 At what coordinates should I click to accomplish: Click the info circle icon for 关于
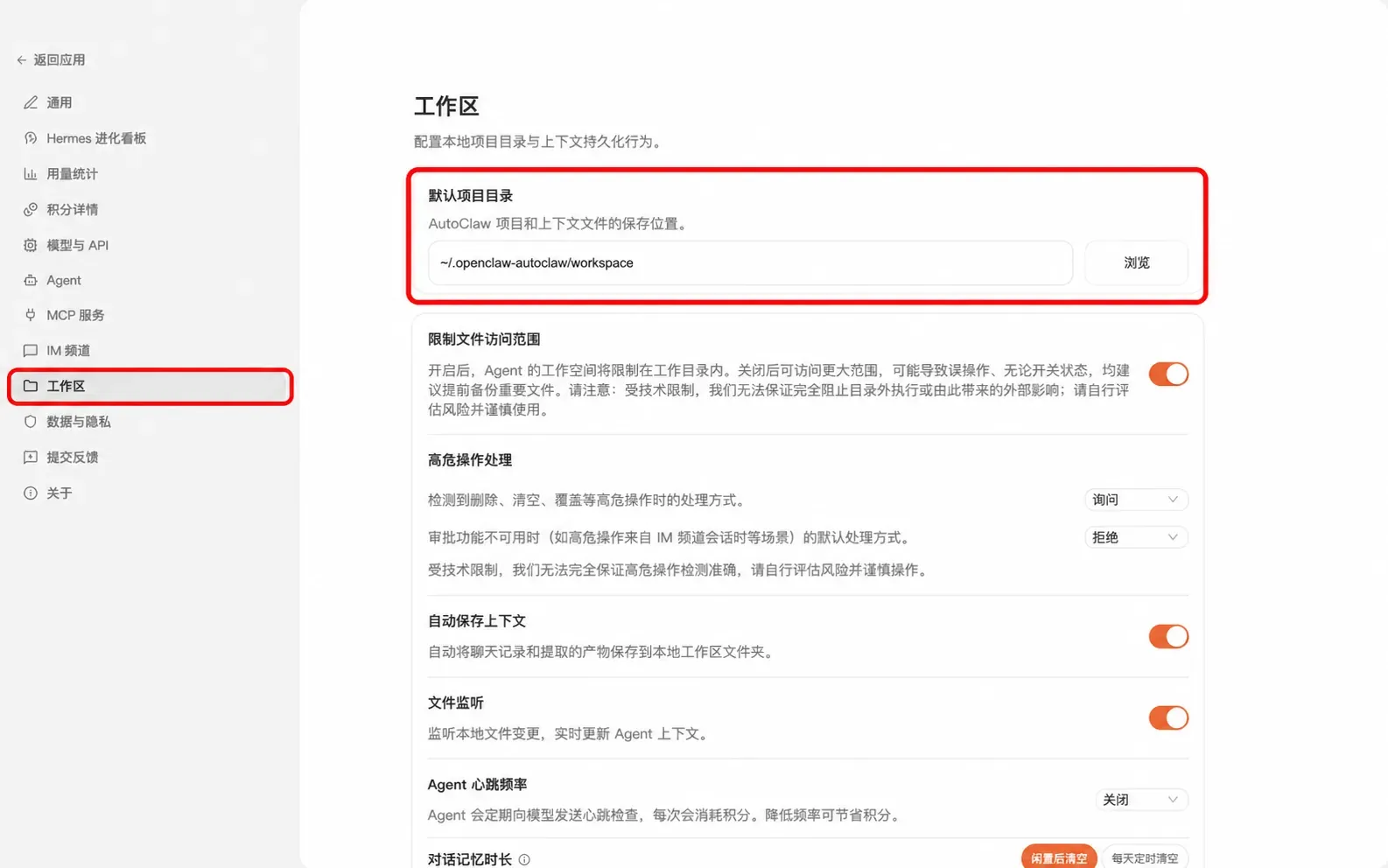point(31,493)
